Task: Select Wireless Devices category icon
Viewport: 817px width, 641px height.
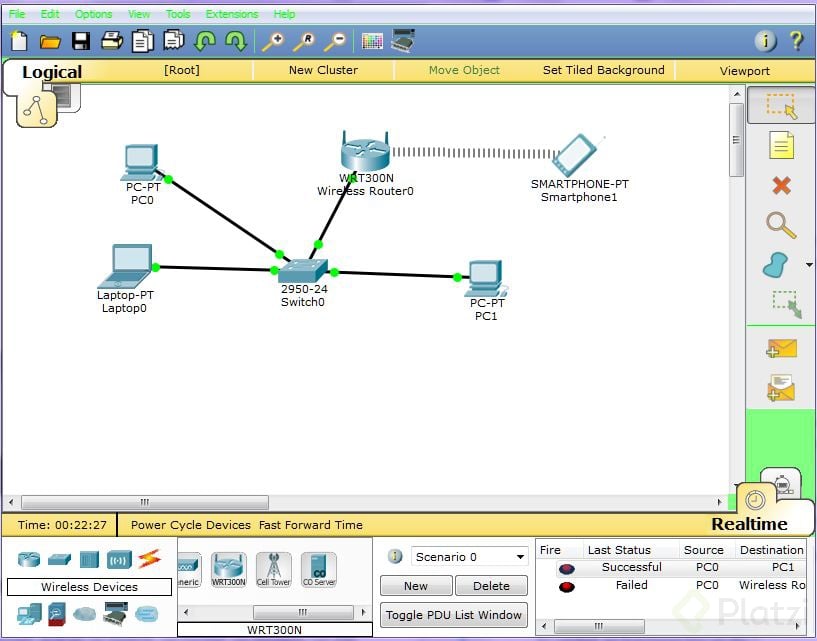Action: click(119, 560)
